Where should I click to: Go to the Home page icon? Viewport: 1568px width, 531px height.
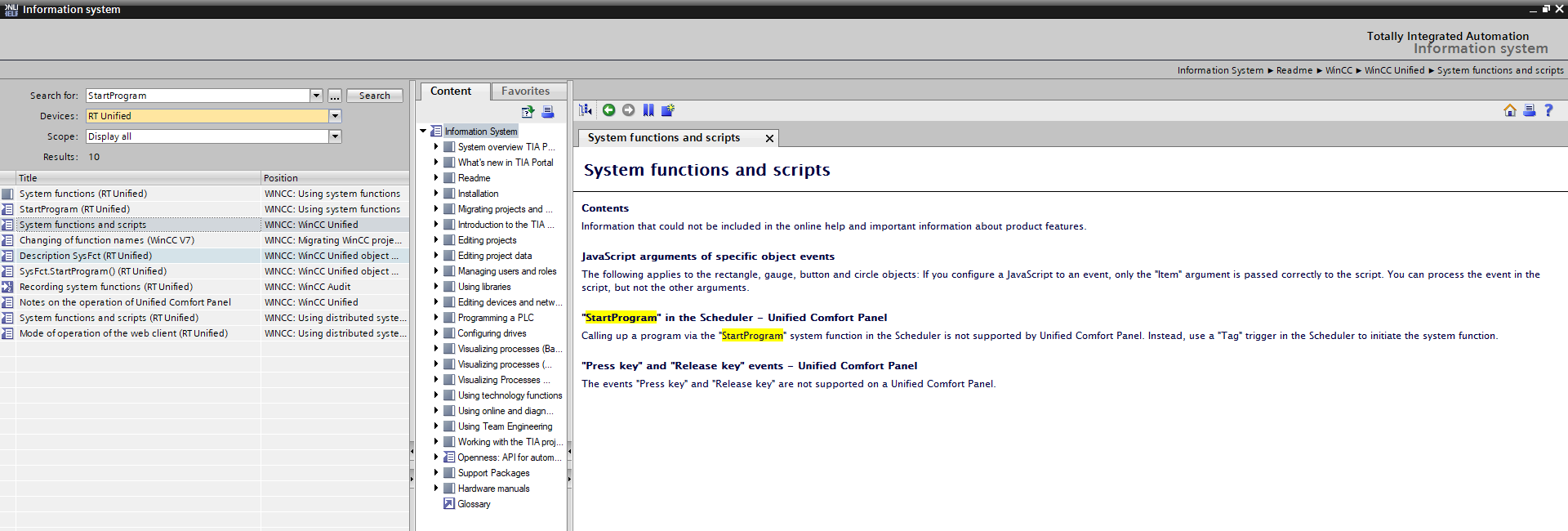pos(1509,110)
